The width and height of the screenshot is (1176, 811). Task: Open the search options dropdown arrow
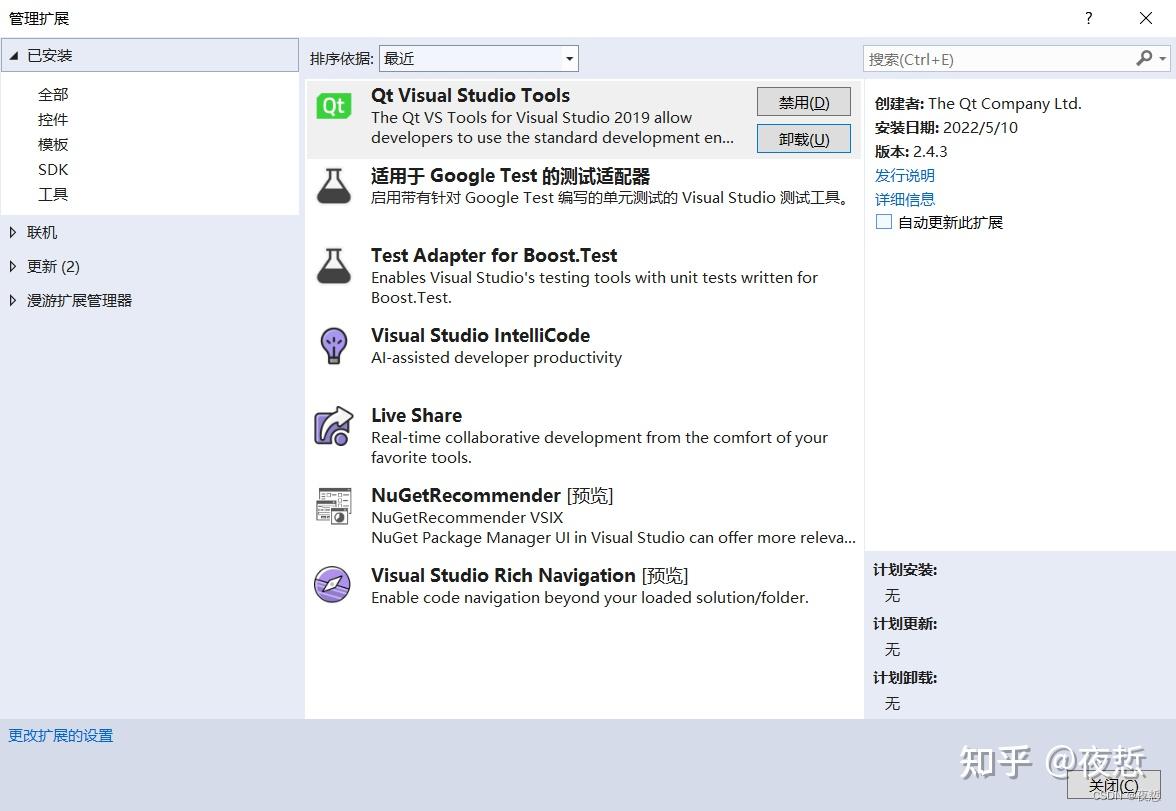(x=1164, y=59)
